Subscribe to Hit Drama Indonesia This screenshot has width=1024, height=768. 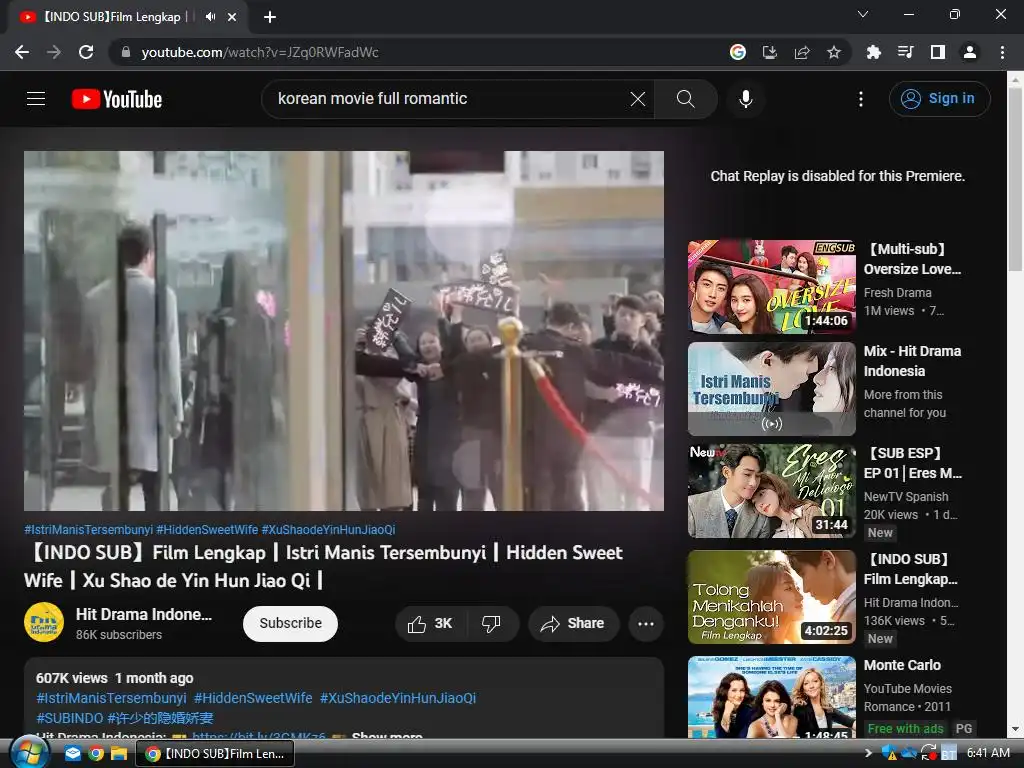pos(290,624)
